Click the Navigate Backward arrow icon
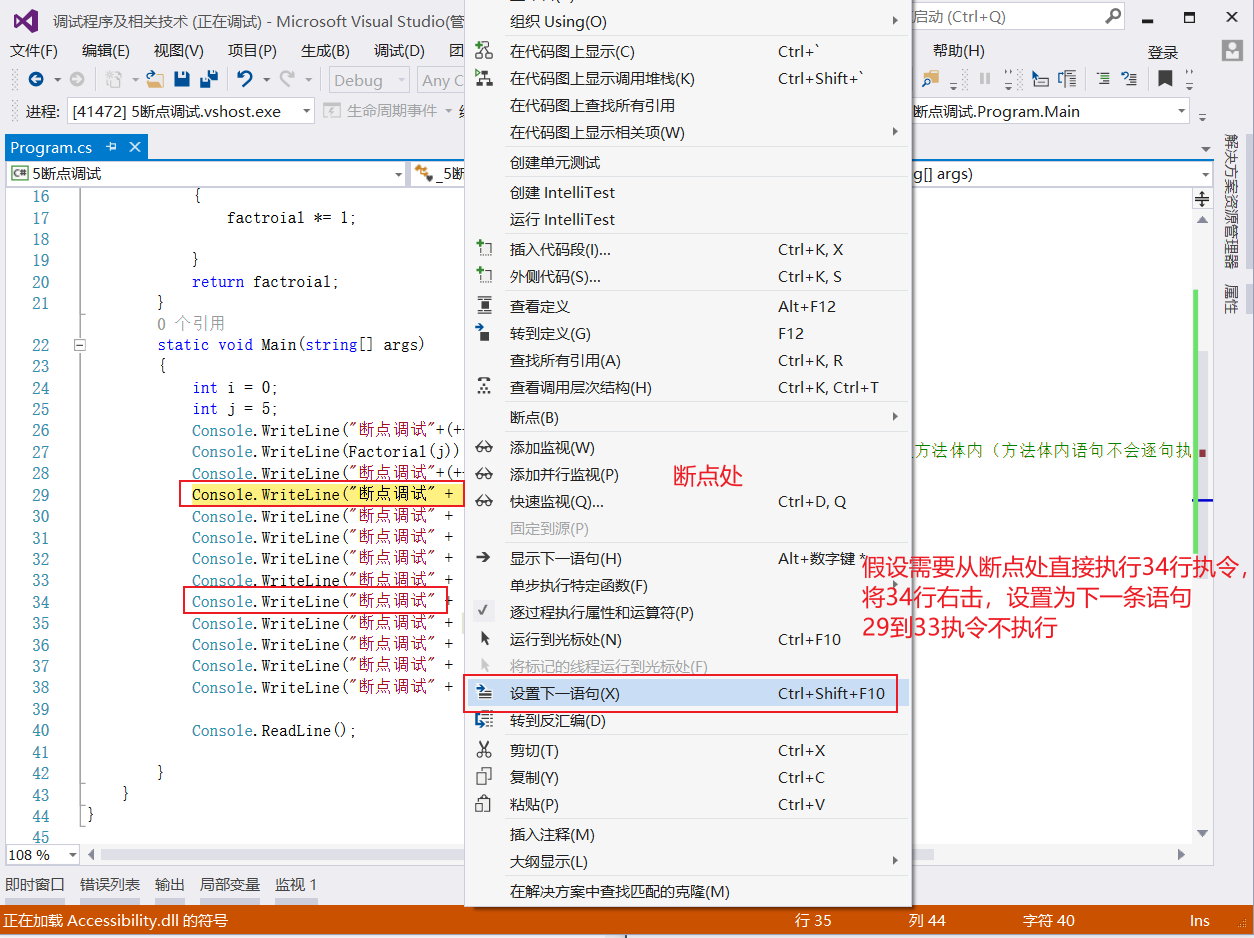The width and height of the screenshot is (1254, 938). [x=36, y=79]
